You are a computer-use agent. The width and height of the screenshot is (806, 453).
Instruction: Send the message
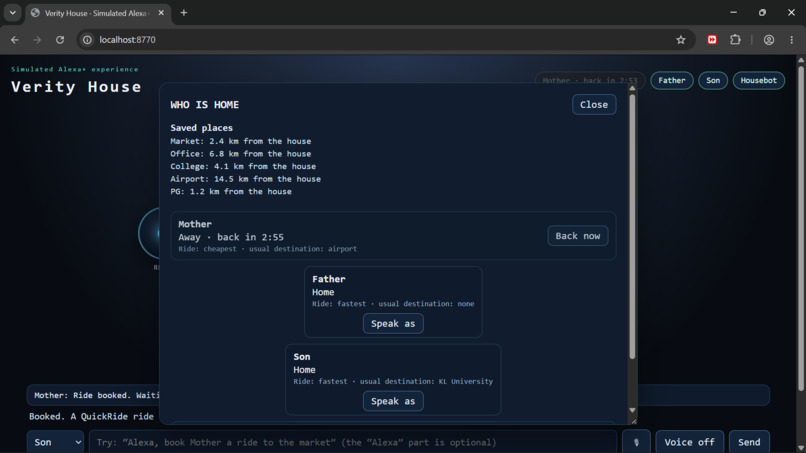(x=749, y=442)
